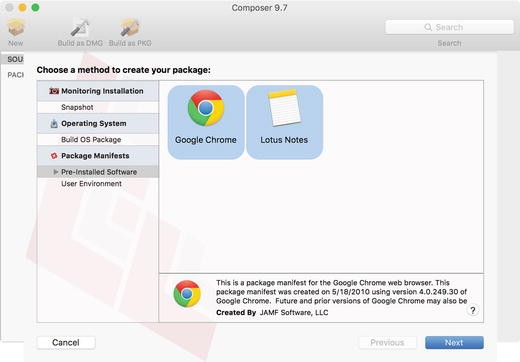Click the search field in toolbar

(449, 27)
